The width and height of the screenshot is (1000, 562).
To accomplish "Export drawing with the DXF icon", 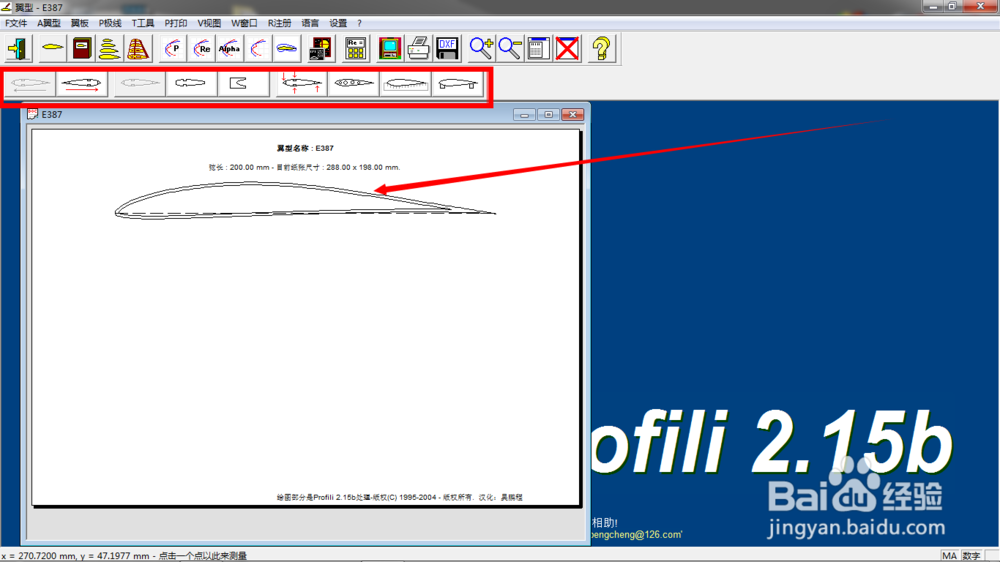I will click(x=447, y=48).
